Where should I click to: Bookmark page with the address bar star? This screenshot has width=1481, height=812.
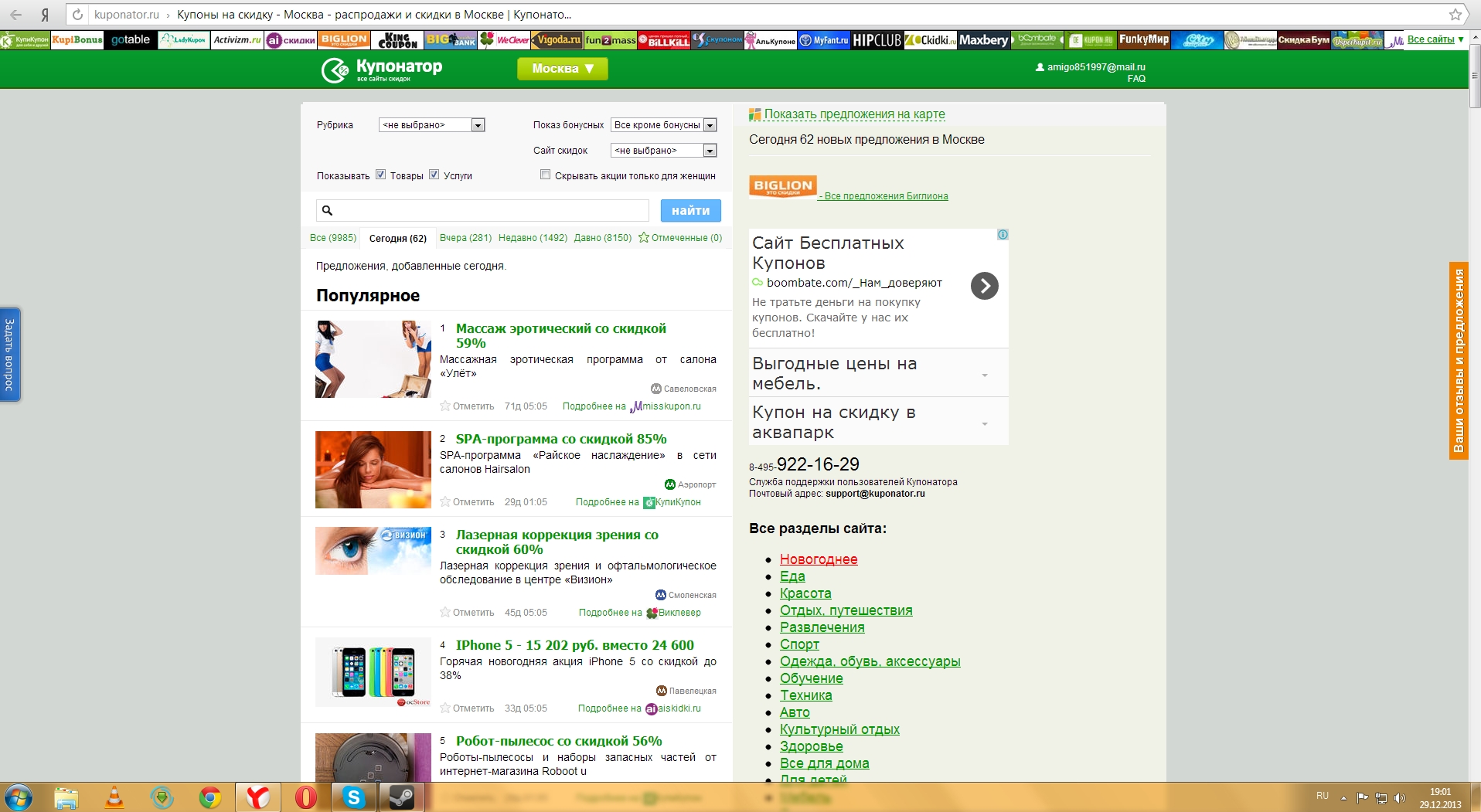[1455, 15]
